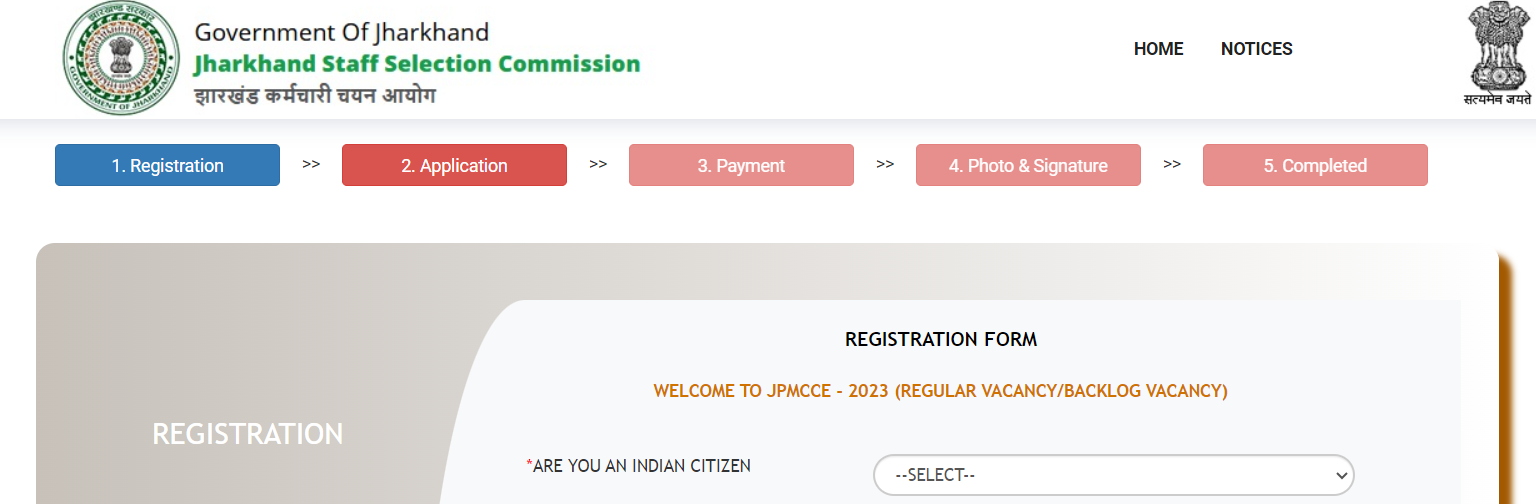Image resolution: width=1536 pixels, height=504 pixels.
Task: Open the NOTICES menu item
Action: (1256, 49)
